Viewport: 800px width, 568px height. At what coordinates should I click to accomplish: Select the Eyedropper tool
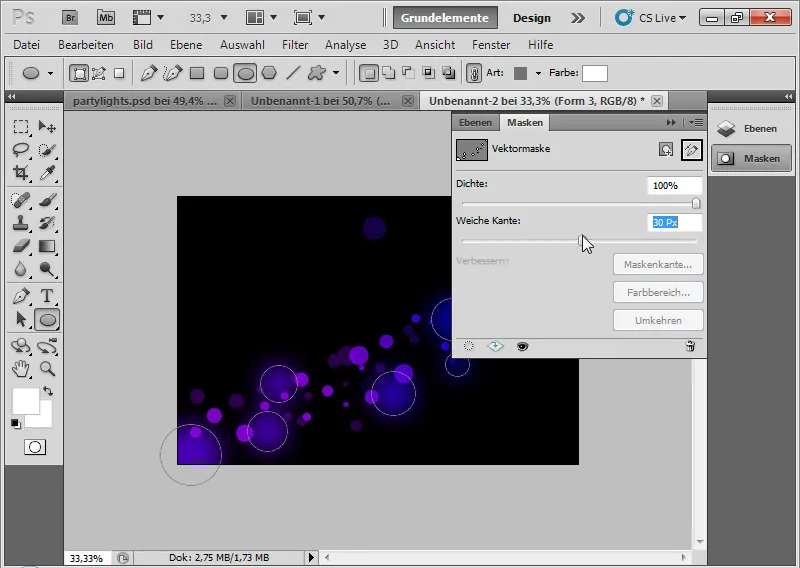point(47,172)
